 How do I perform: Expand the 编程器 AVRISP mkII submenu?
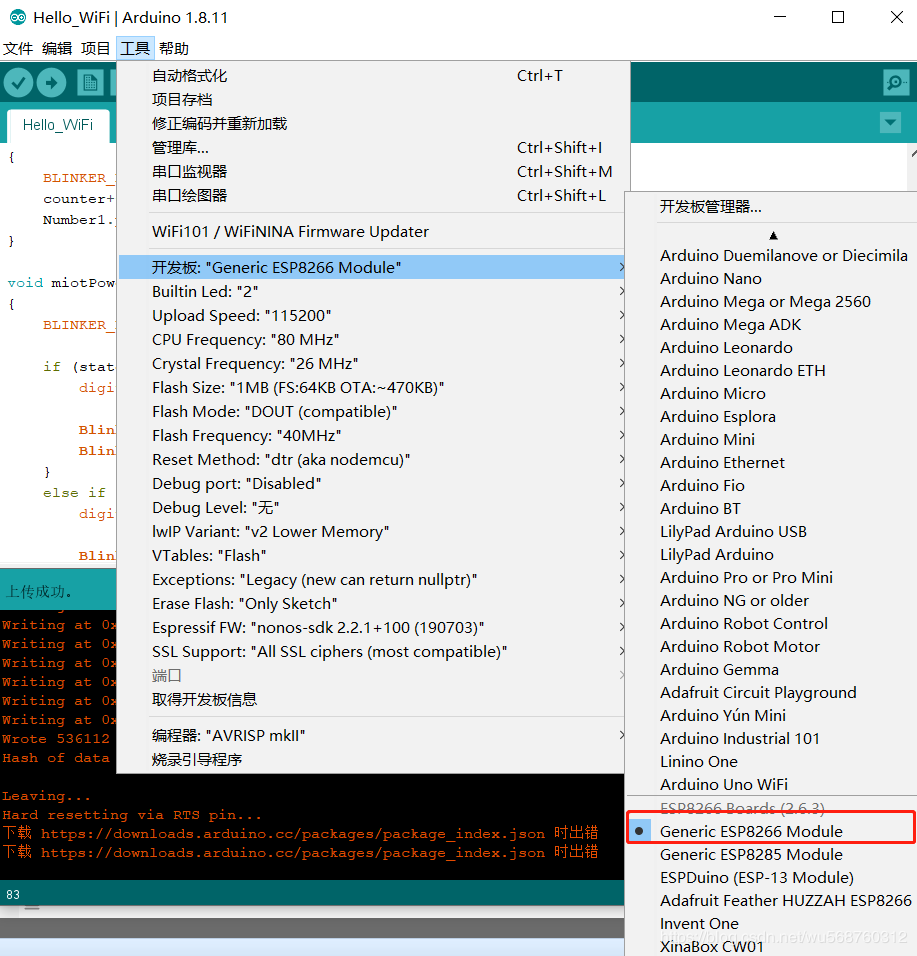coord(371,735)
